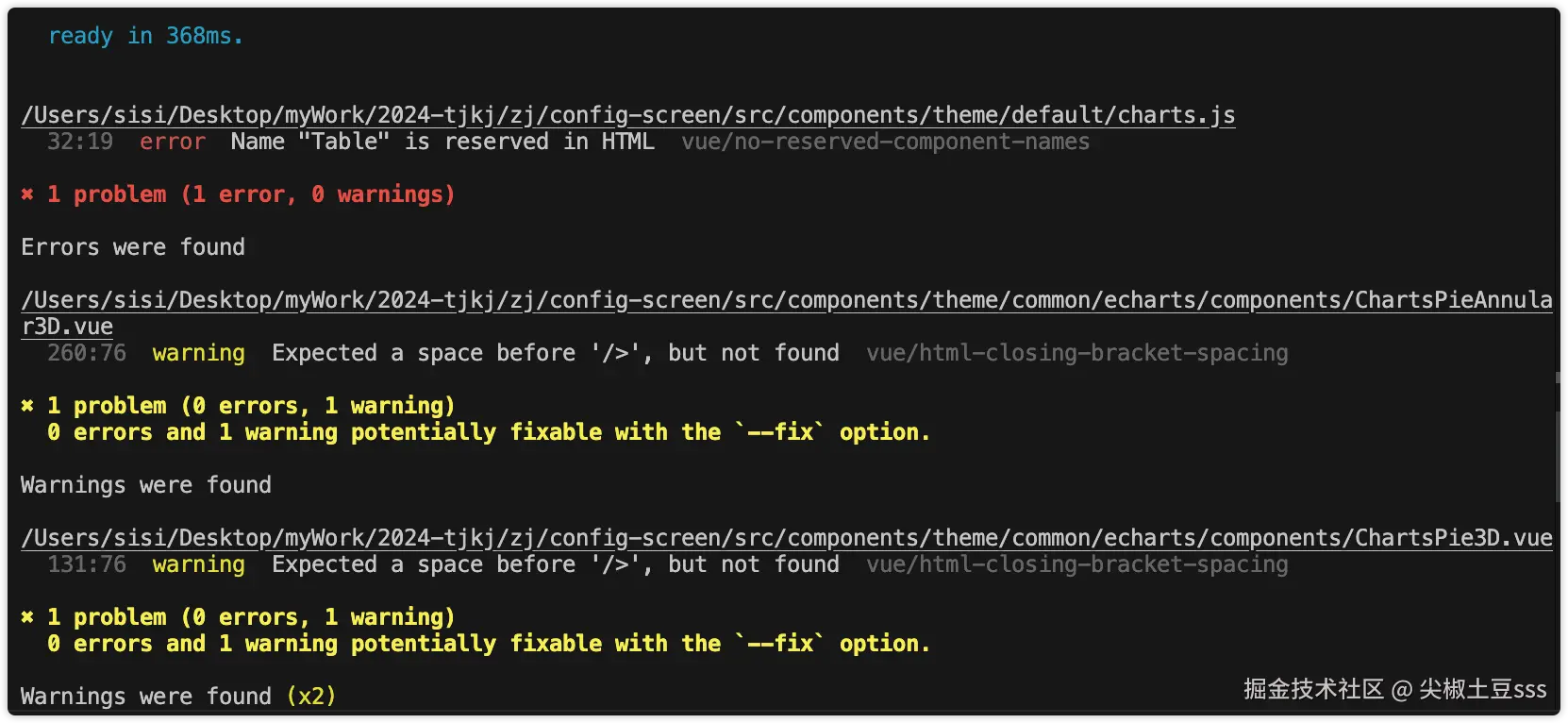The height and width of the screenshot is (723, 1568).
Task: Click the 32:19 line position
Action: click(x=80, y=142)
